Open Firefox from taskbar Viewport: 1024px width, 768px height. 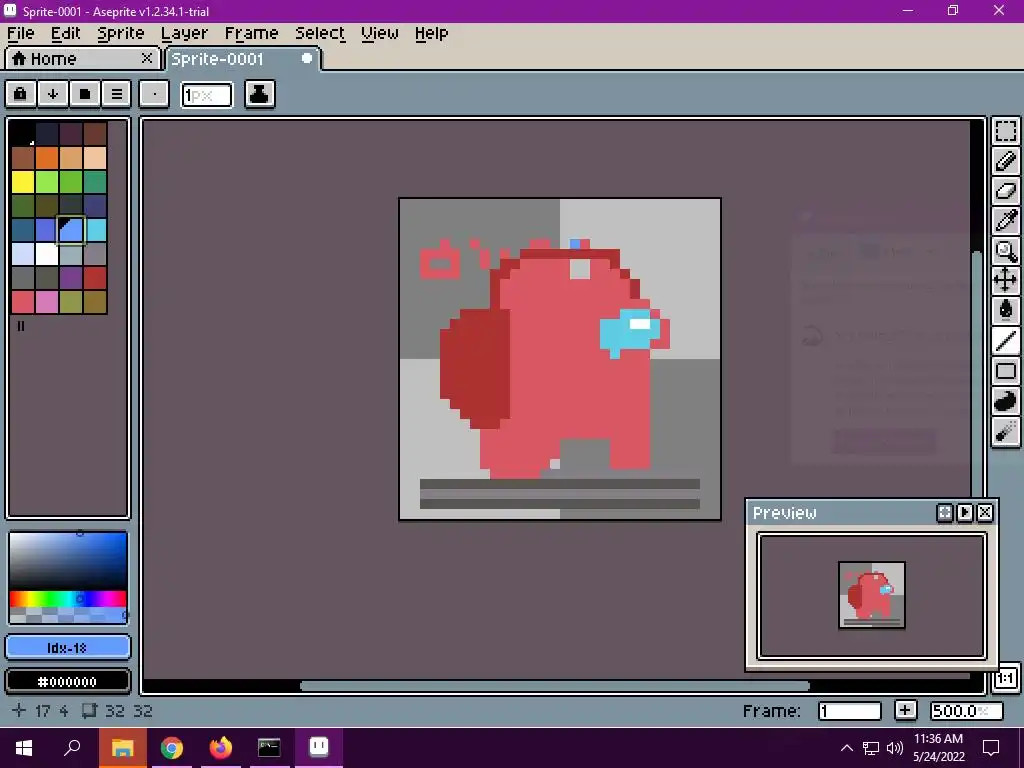click(x=221, y=748)
